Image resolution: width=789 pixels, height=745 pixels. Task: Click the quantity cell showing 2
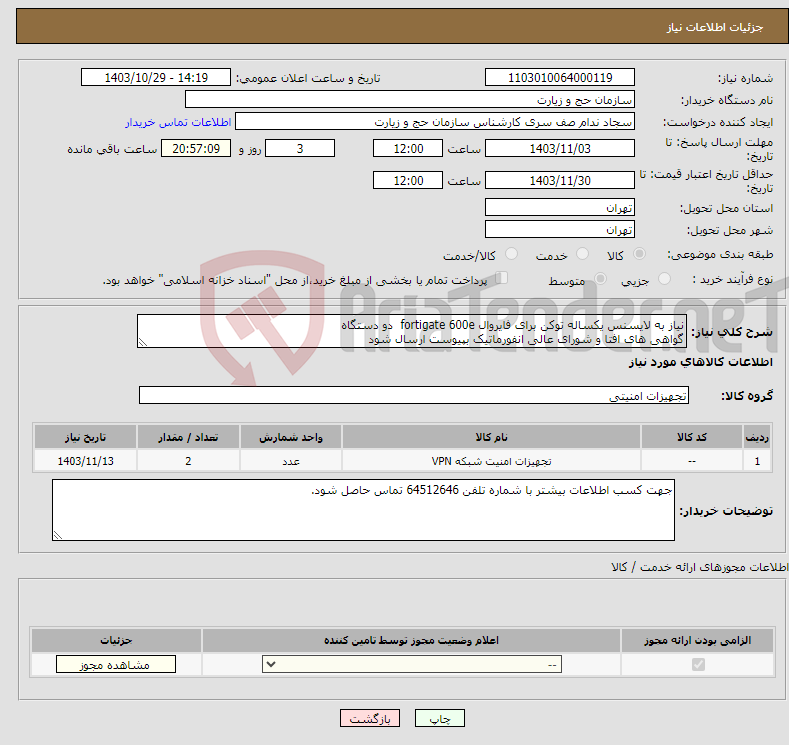click(188, 461)
